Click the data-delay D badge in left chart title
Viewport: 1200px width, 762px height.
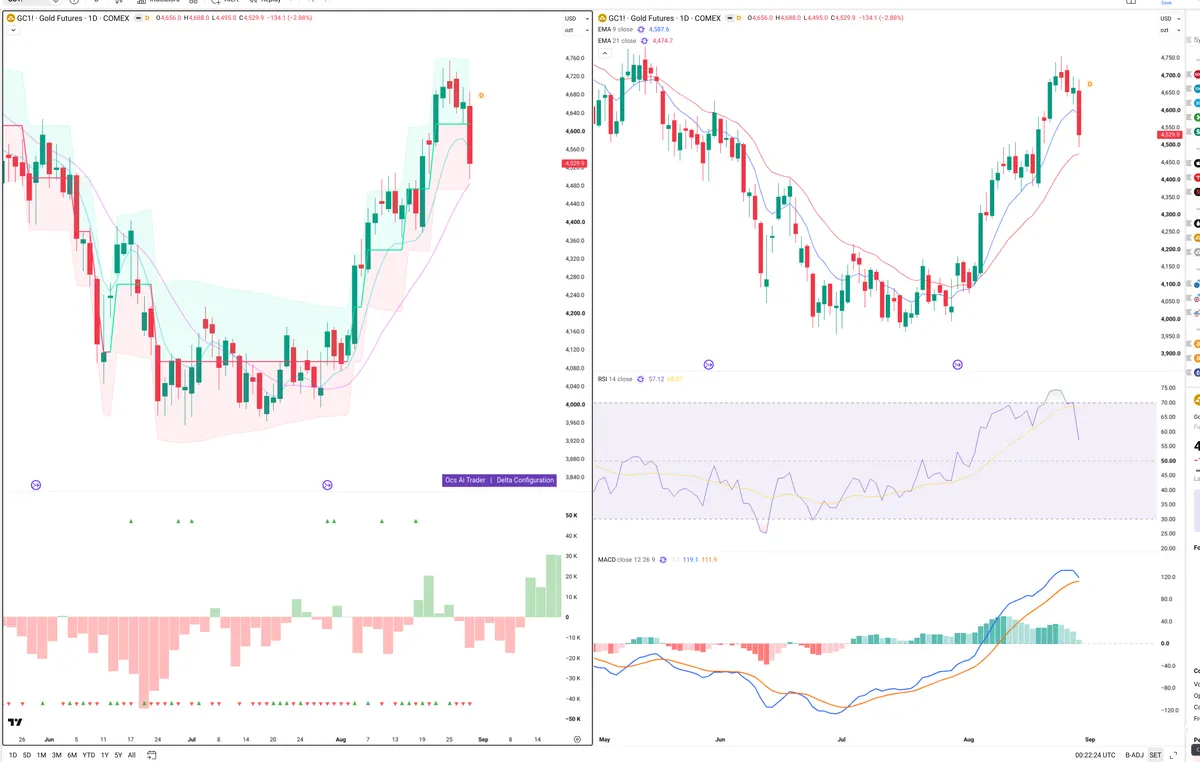click(x=147, y=18)
